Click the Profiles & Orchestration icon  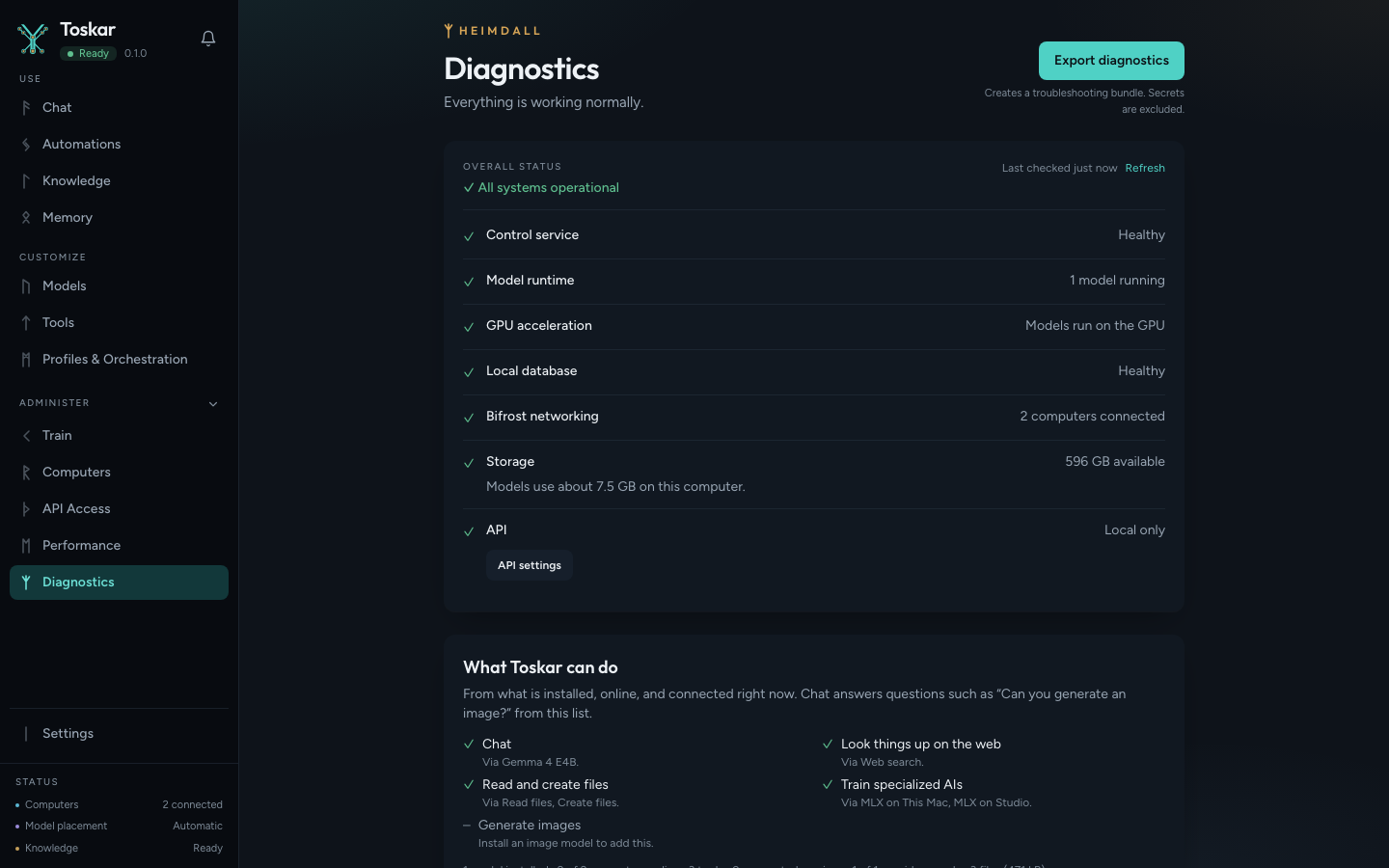coord(26,360)
